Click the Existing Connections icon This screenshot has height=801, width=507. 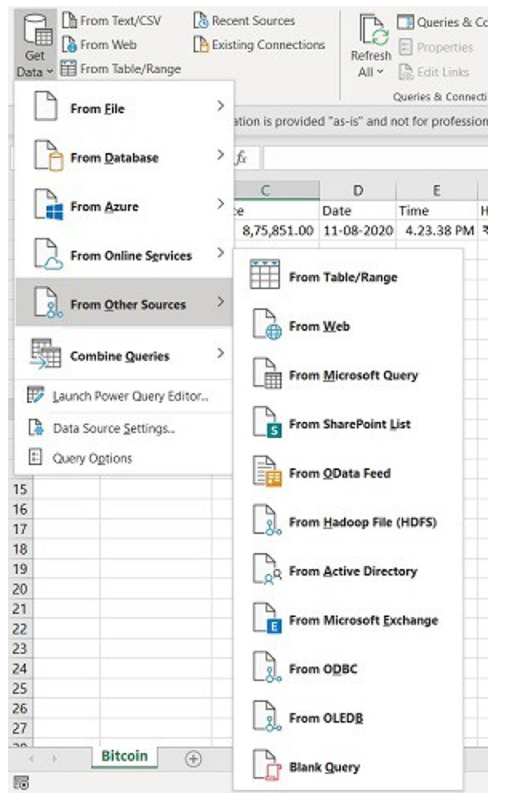[x=201, y=44]
